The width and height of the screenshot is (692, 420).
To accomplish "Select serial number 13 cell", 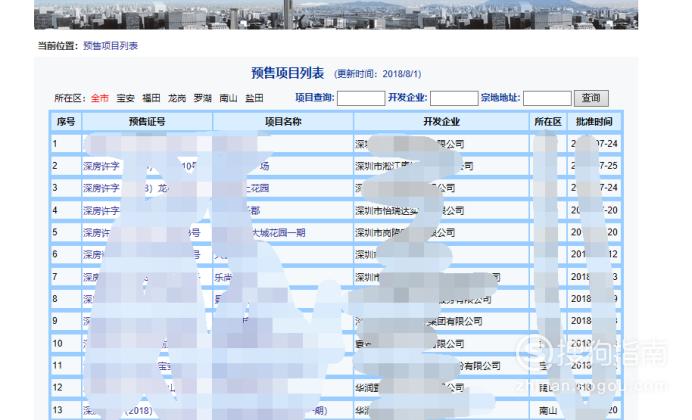I will click(x=66, y=410).
